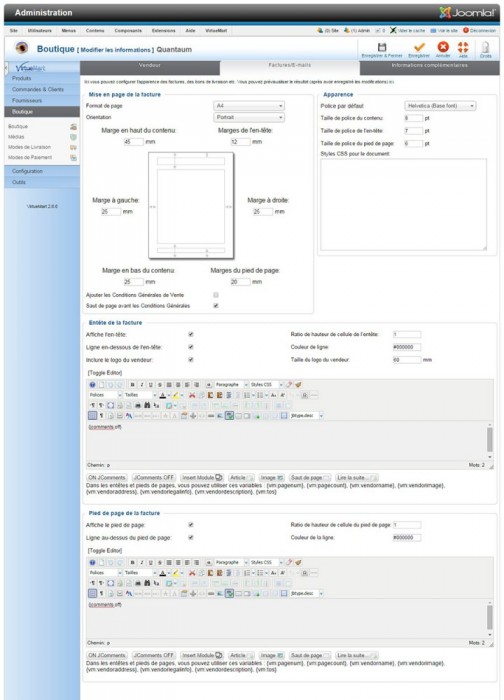Click the Marge à gauche input field
This screenshot has height=700, width=504.
[x=111, y=212]
